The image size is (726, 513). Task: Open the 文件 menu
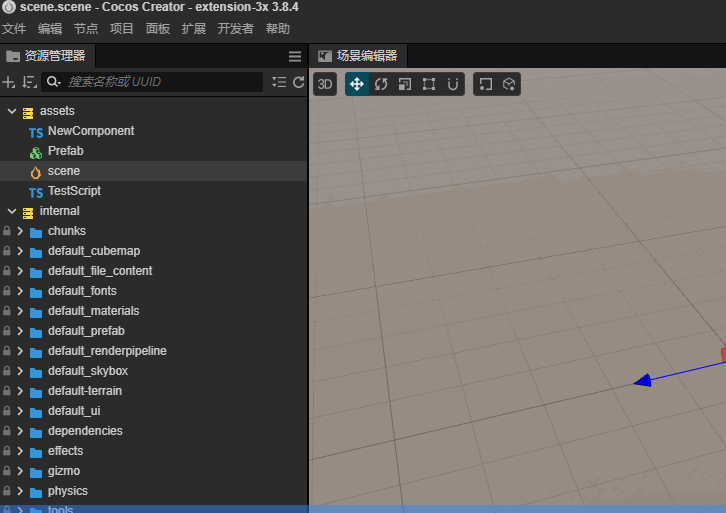click(14, 29)
